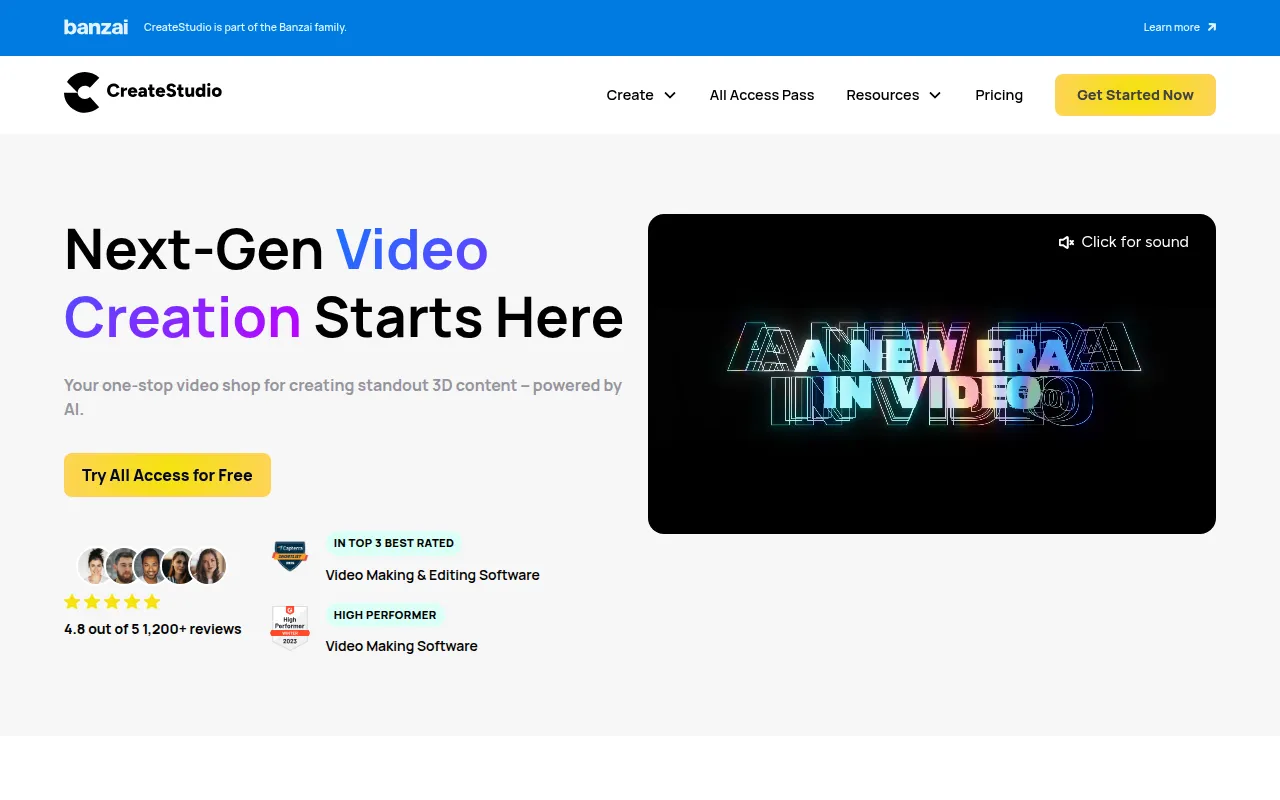This screenshot has height=800, width=1280.
Task: Click '4.8 out of 5 1,200+ reviews' text
Action: click(x=152, y=629)
